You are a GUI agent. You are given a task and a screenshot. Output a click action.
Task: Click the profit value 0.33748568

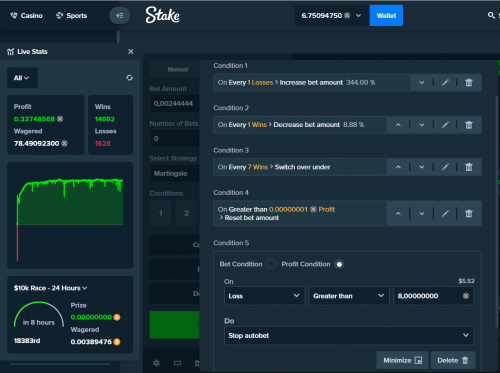tap(34, 119)
